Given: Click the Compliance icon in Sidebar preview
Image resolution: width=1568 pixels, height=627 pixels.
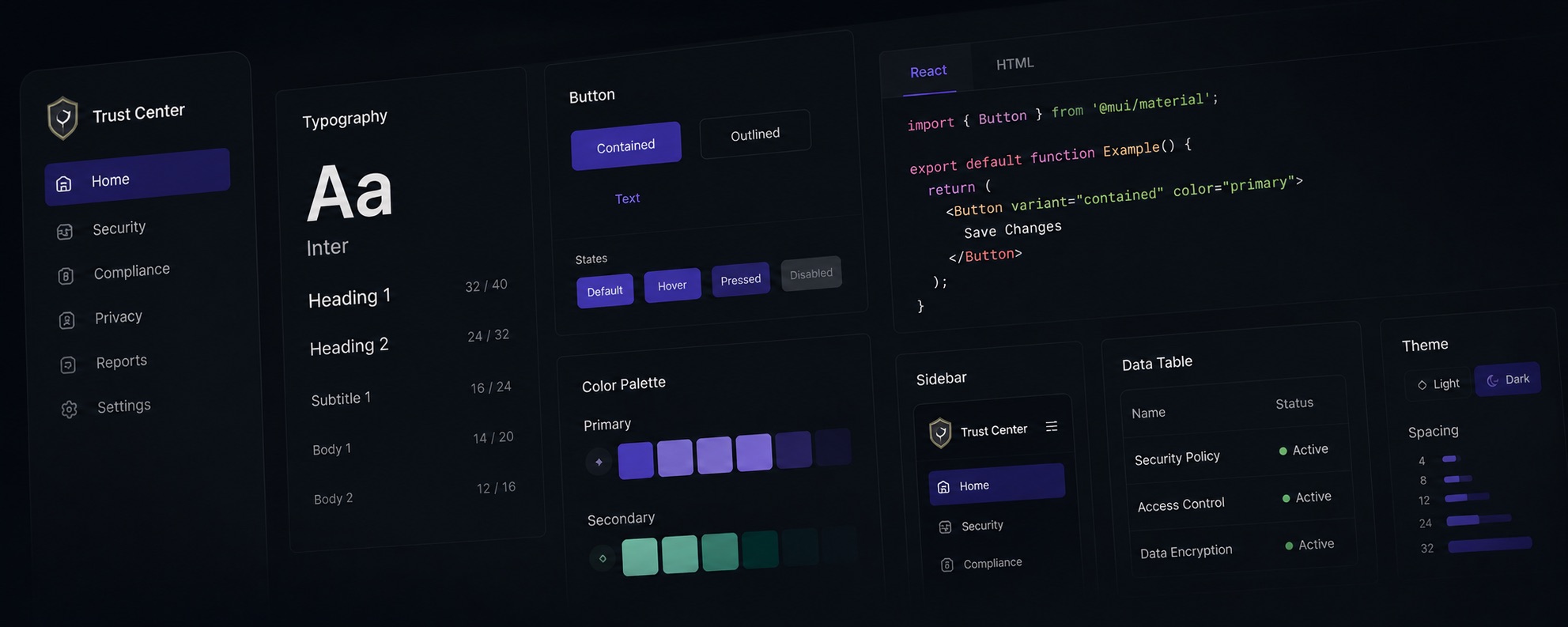Looking at the screenshot, I should tap(946, 565).
